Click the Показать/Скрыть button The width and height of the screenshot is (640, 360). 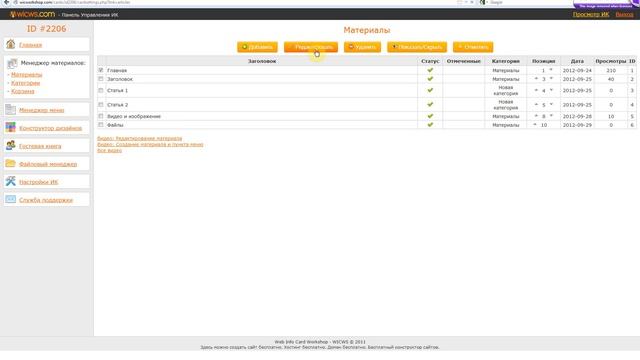click(417, 47)
